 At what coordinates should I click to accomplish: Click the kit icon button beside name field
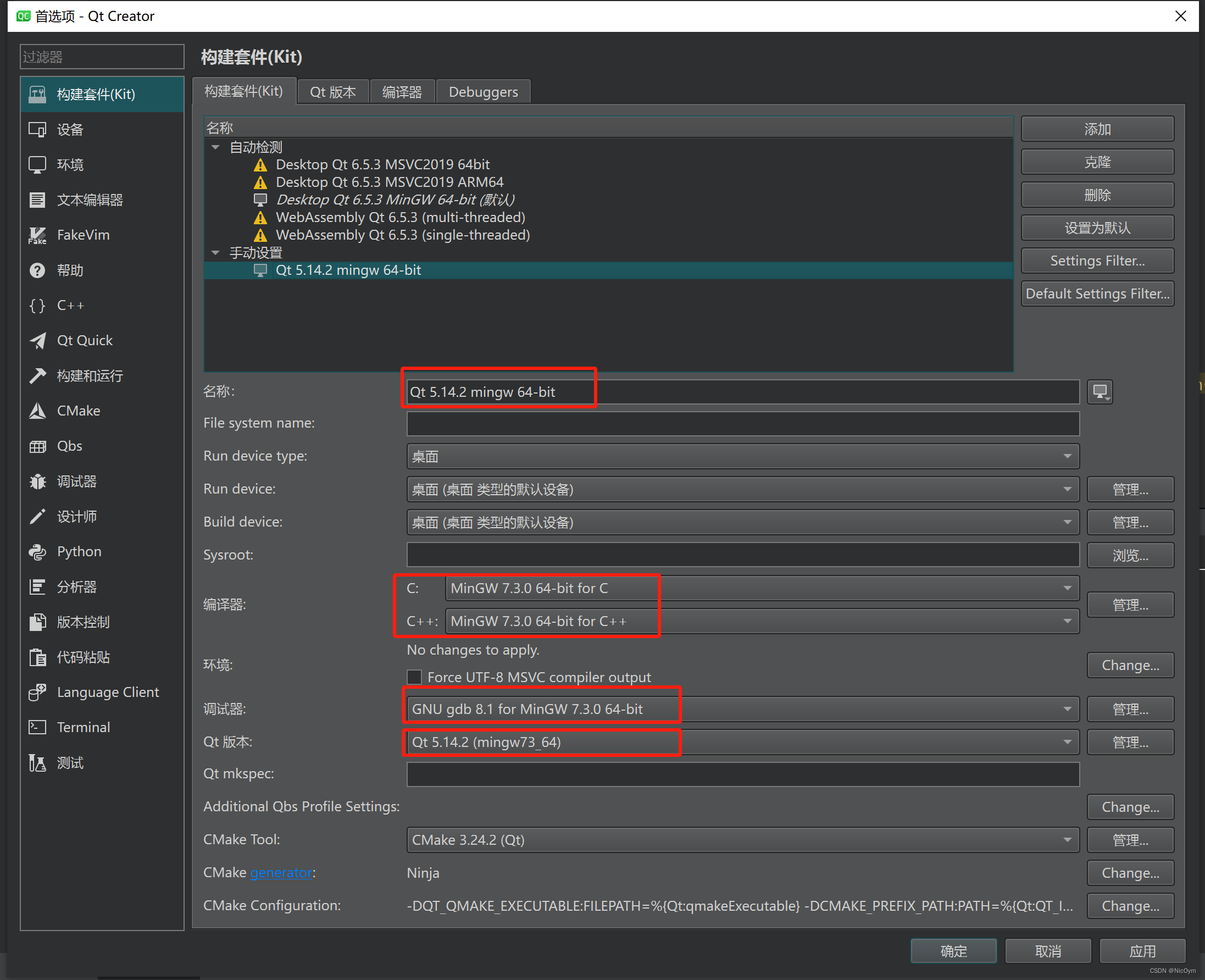click(1100, 392)
